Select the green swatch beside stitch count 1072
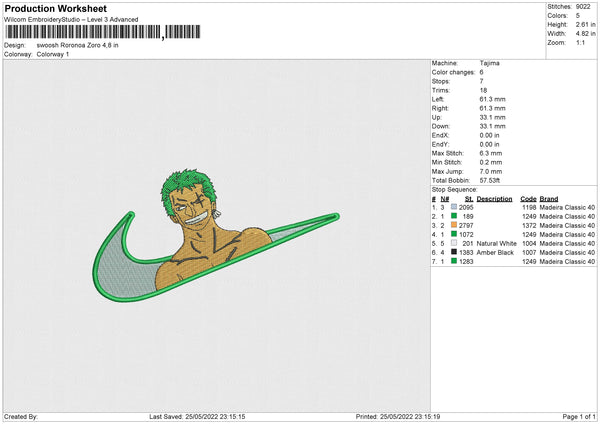 (454, 234)
